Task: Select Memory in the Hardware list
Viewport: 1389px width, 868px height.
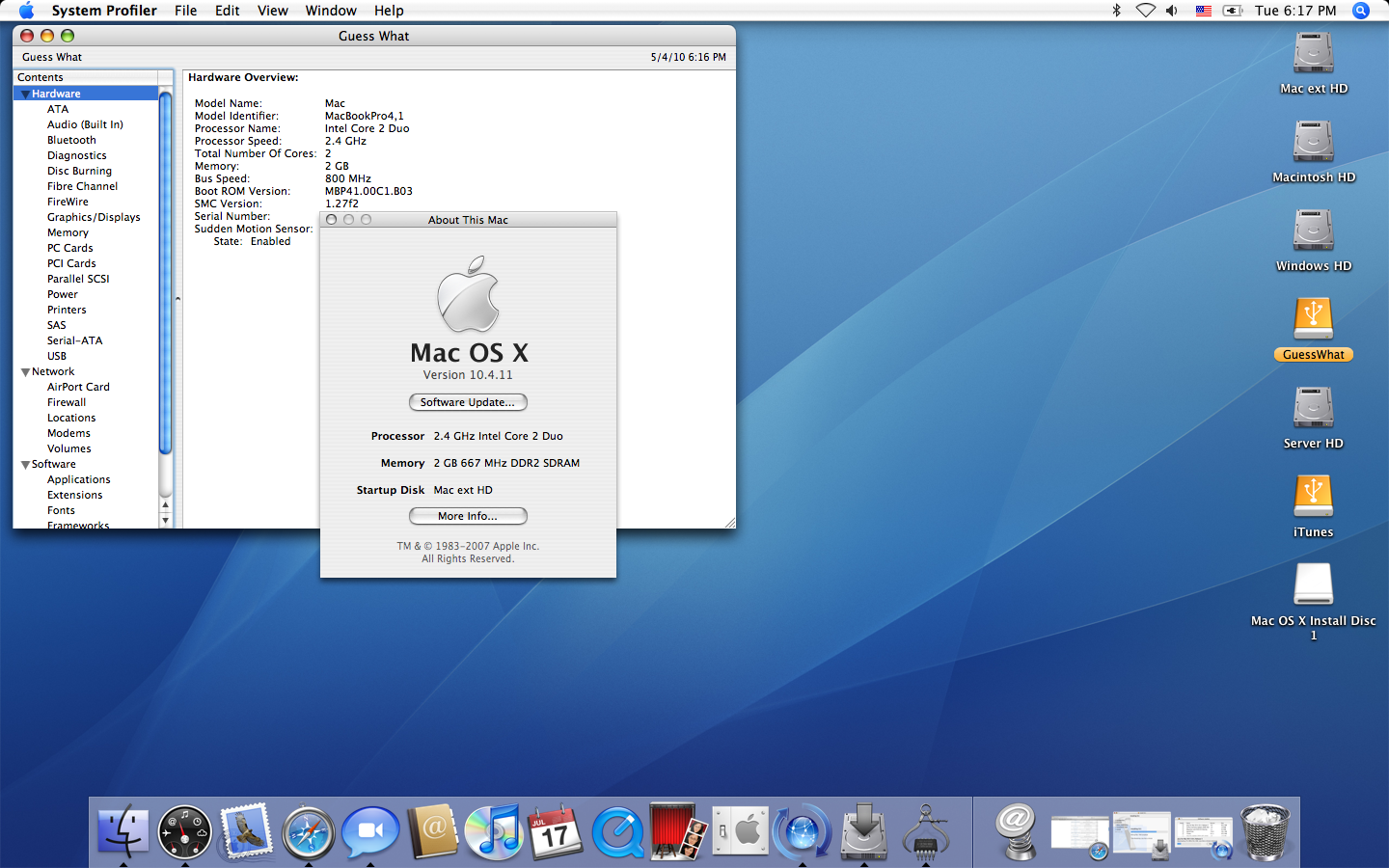Action: click(x=68, y=232)
